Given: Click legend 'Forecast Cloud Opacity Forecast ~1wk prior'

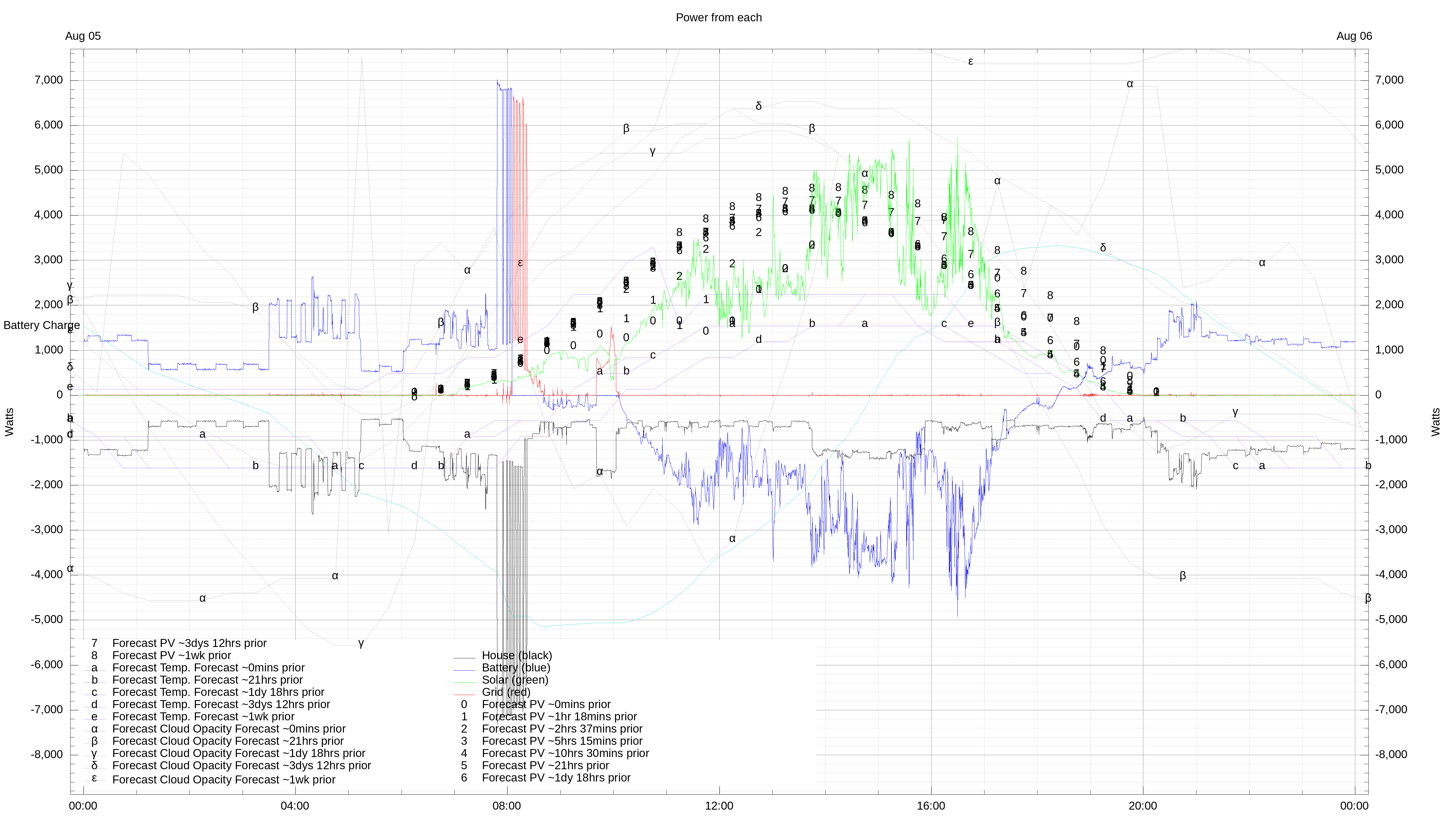Looking at the screenshot, I should click(224, 779).
